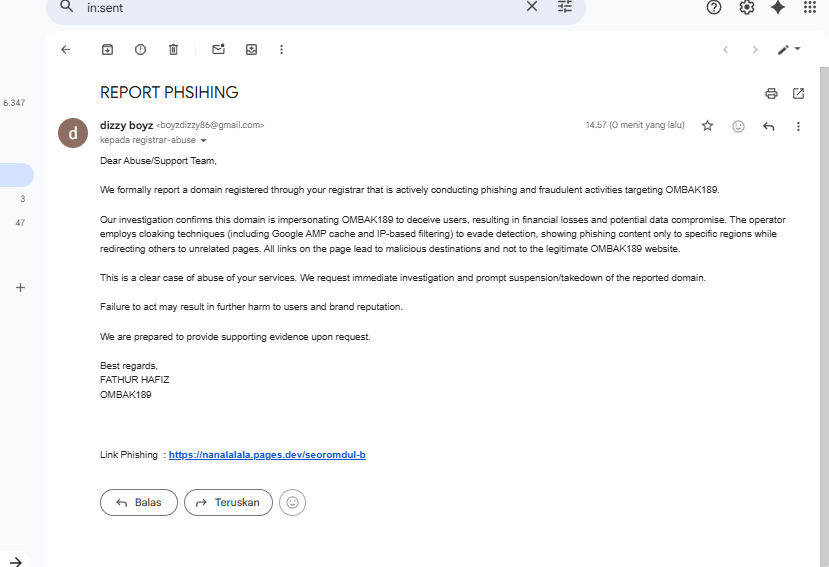
Task: Open the toolbar three-dot more menu
Action: coord(282,49)
